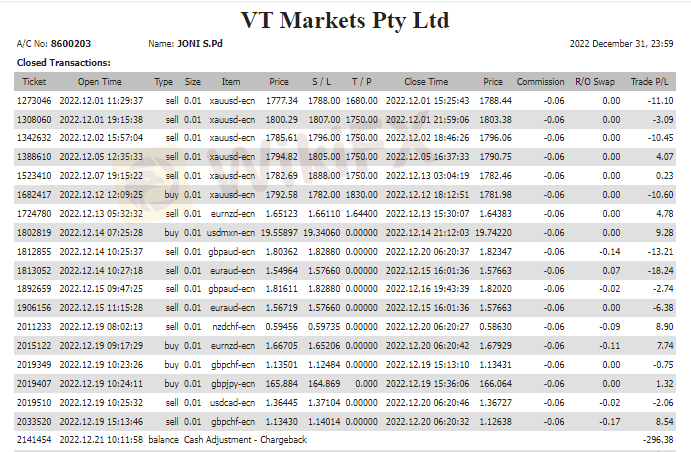Click the usdcad-ecn item cell

click(x=232, y=402)
